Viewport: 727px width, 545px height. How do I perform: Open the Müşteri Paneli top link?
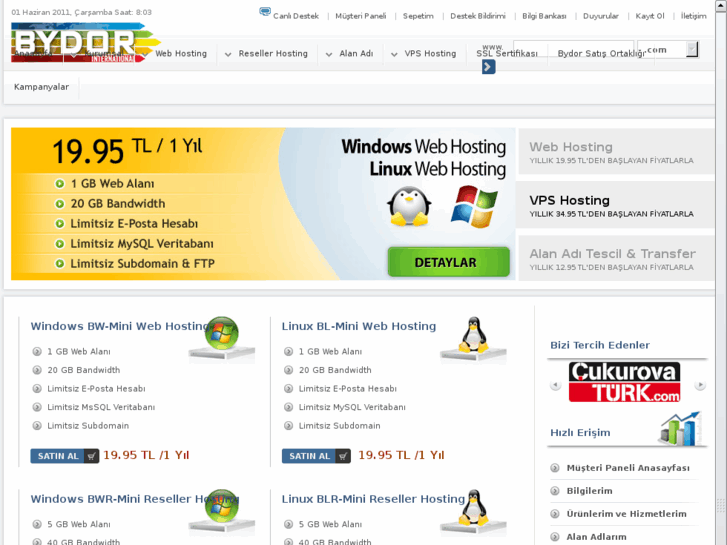361,16
